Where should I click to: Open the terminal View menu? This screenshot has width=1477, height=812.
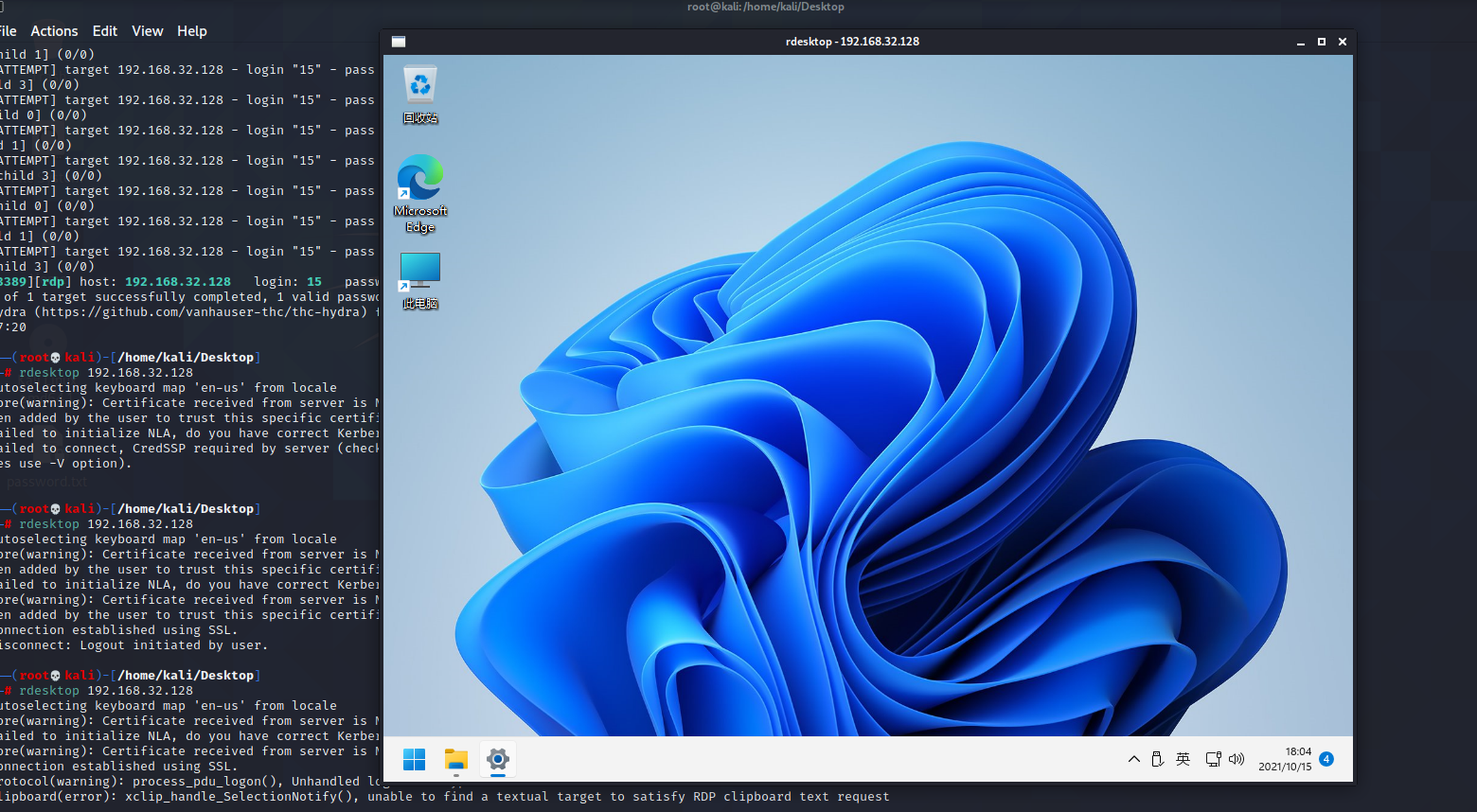147,31
